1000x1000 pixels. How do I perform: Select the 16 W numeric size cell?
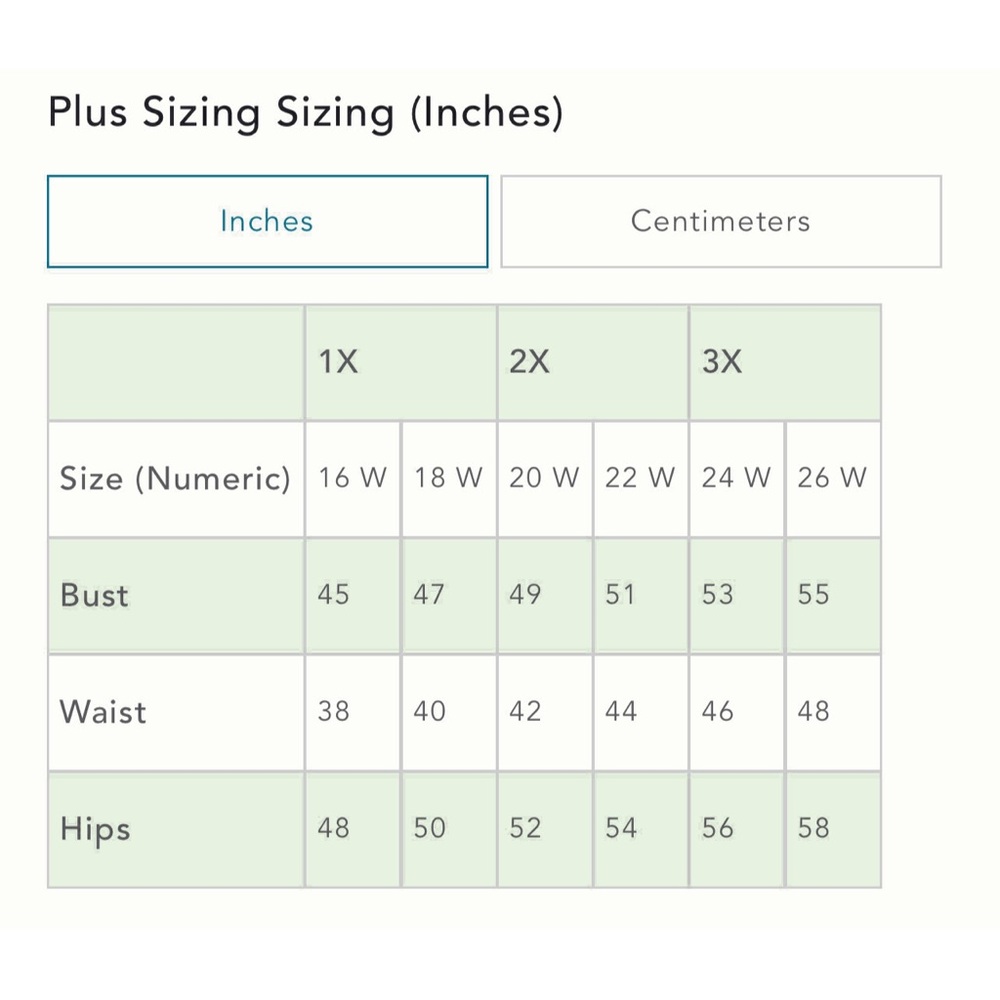(352, 478)
